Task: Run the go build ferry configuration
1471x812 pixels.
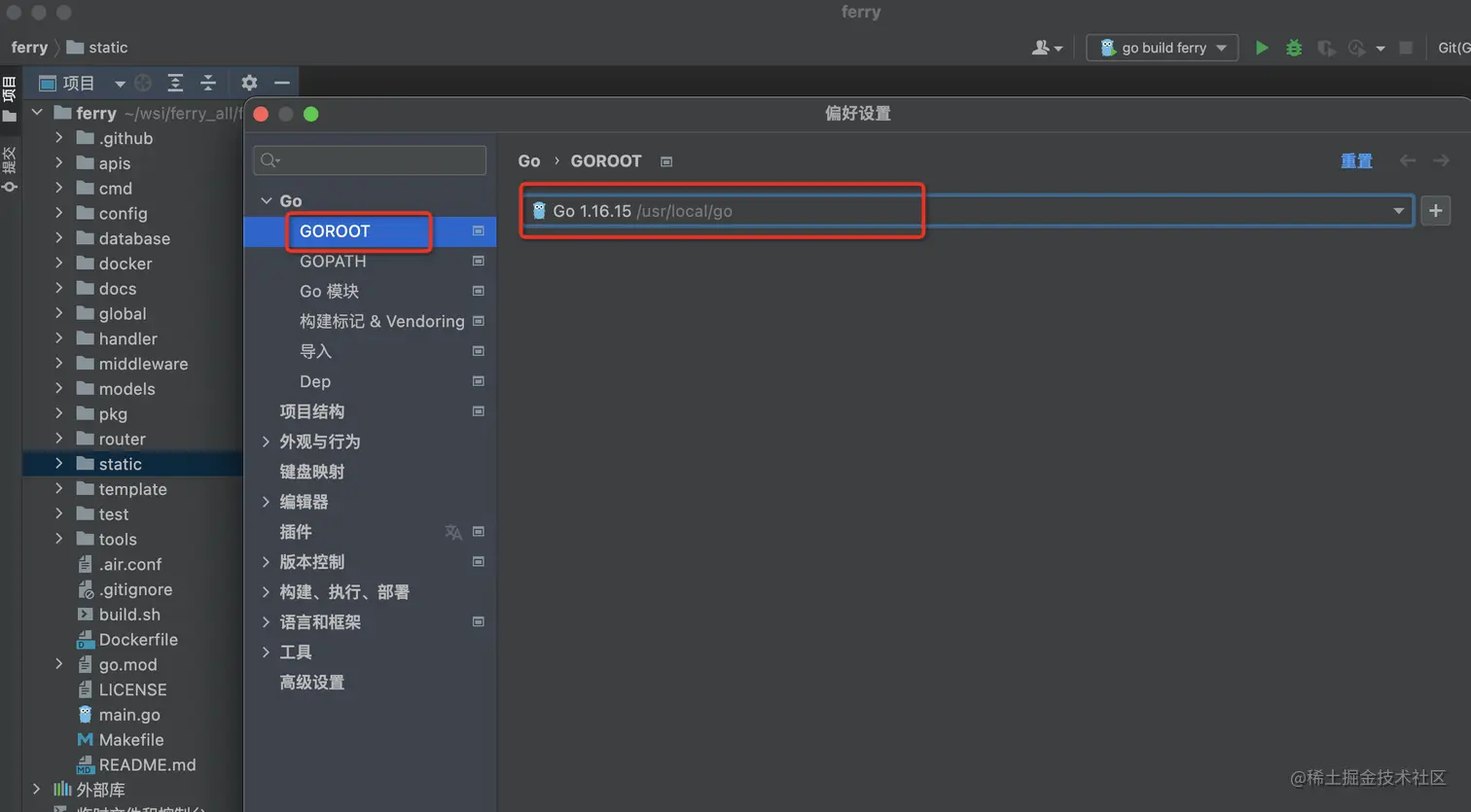Action: pyautogui.click(x=1261, y=48)
